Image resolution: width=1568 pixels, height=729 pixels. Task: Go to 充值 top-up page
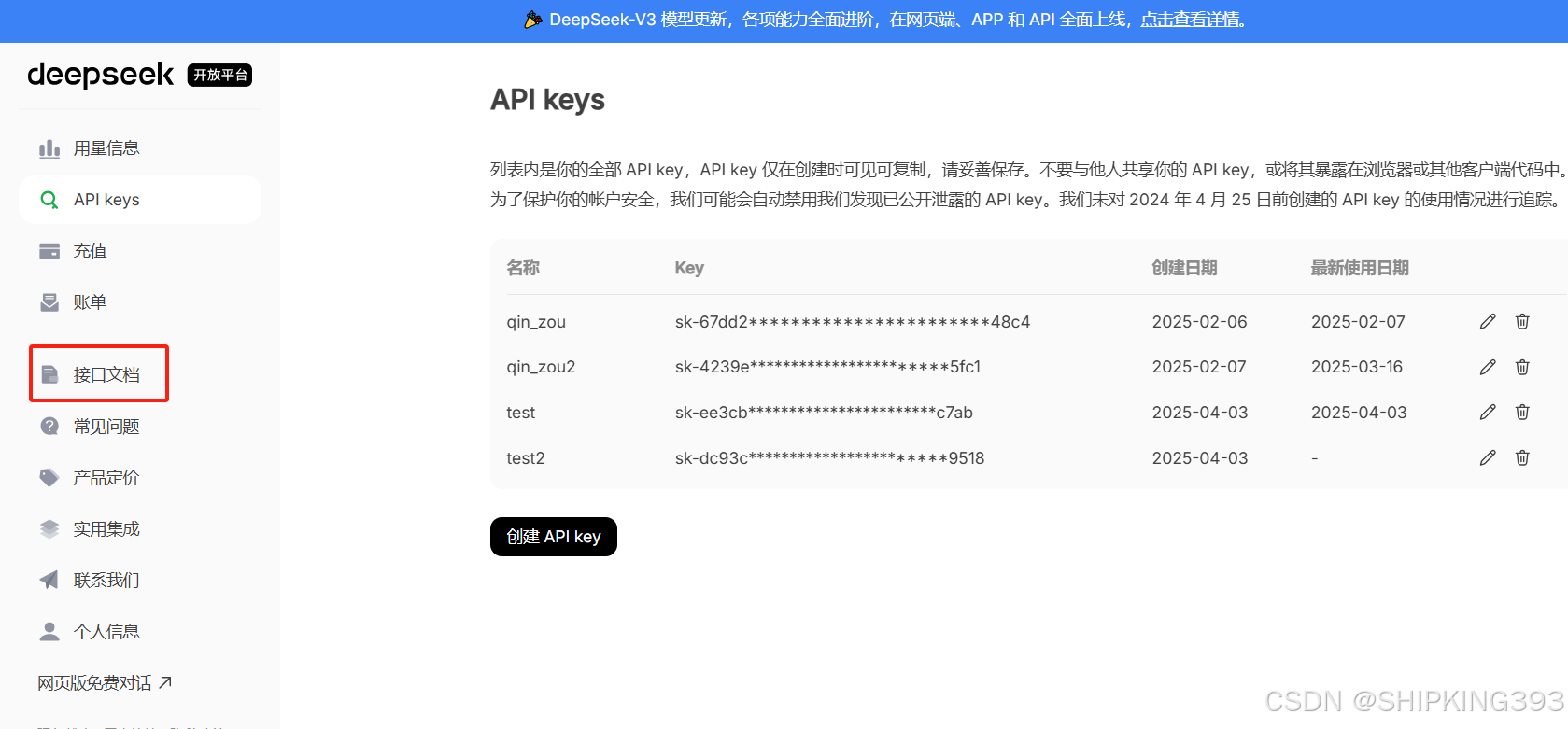click(140, 251)
